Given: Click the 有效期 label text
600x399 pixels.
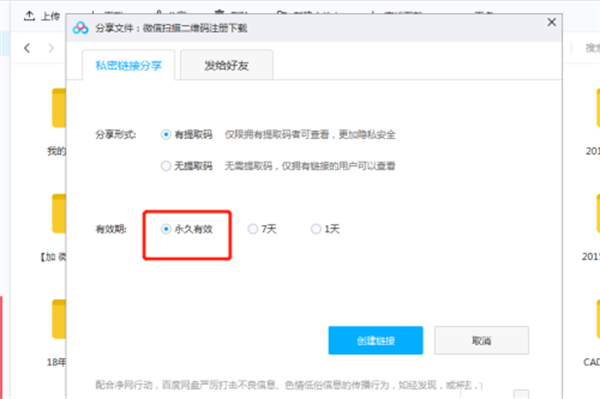Looking at the screenshot, I should coord(111,229).
